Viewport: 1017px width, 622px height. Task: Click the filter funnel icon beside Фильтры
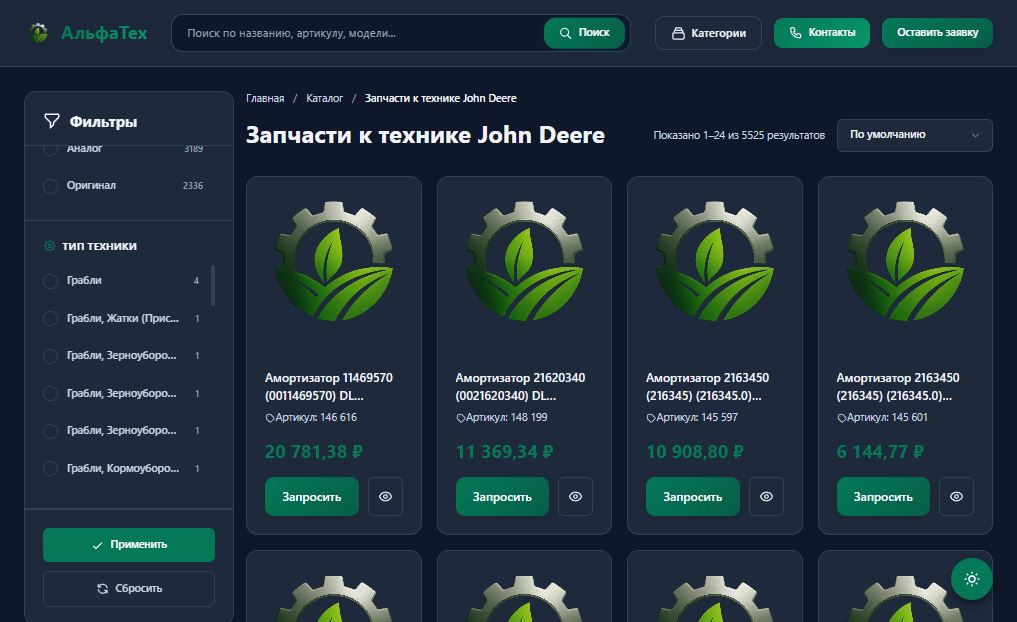(51, 121)
